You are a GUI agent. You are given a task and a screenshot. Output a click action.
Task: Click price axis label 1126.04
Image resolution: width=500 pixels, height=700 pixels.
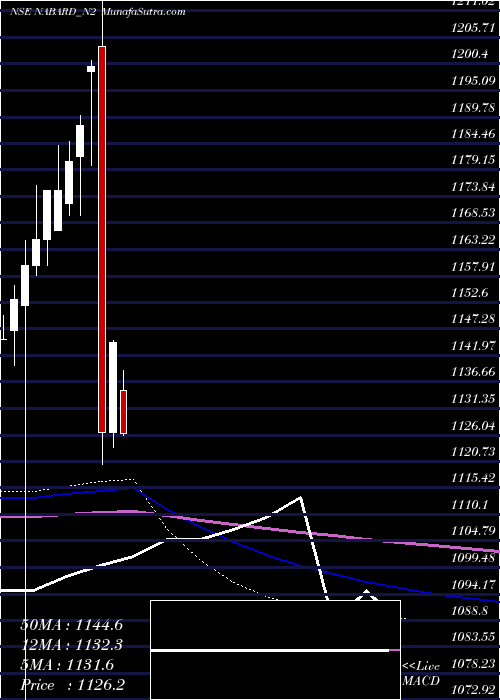pos(473,425)
